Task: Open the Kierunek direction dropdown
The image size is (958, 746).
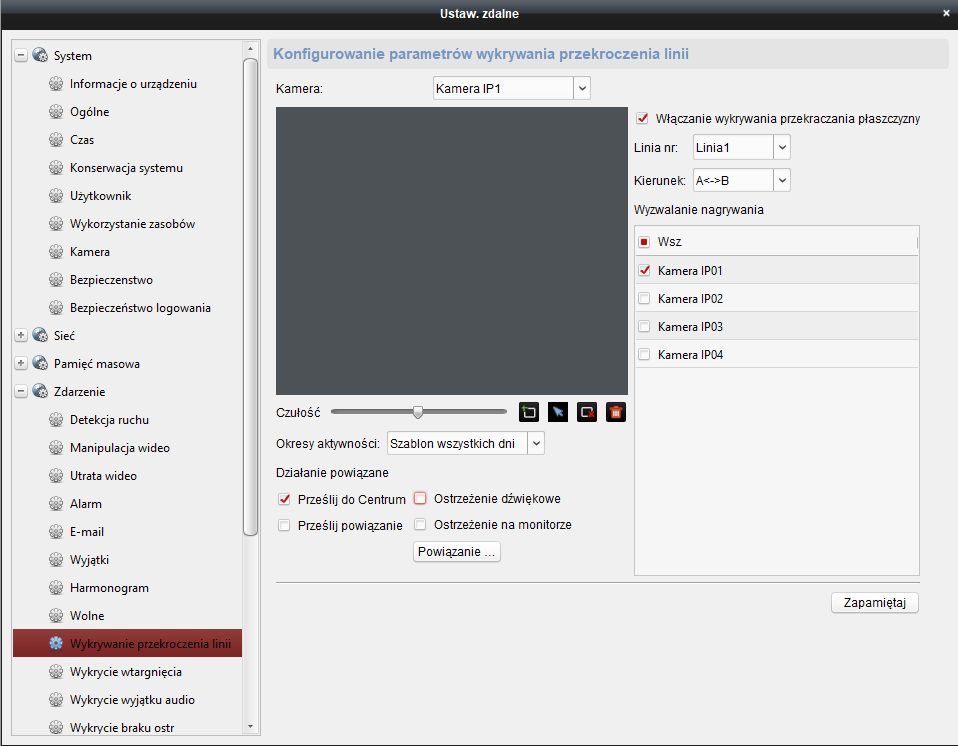Action: point(781,180)
